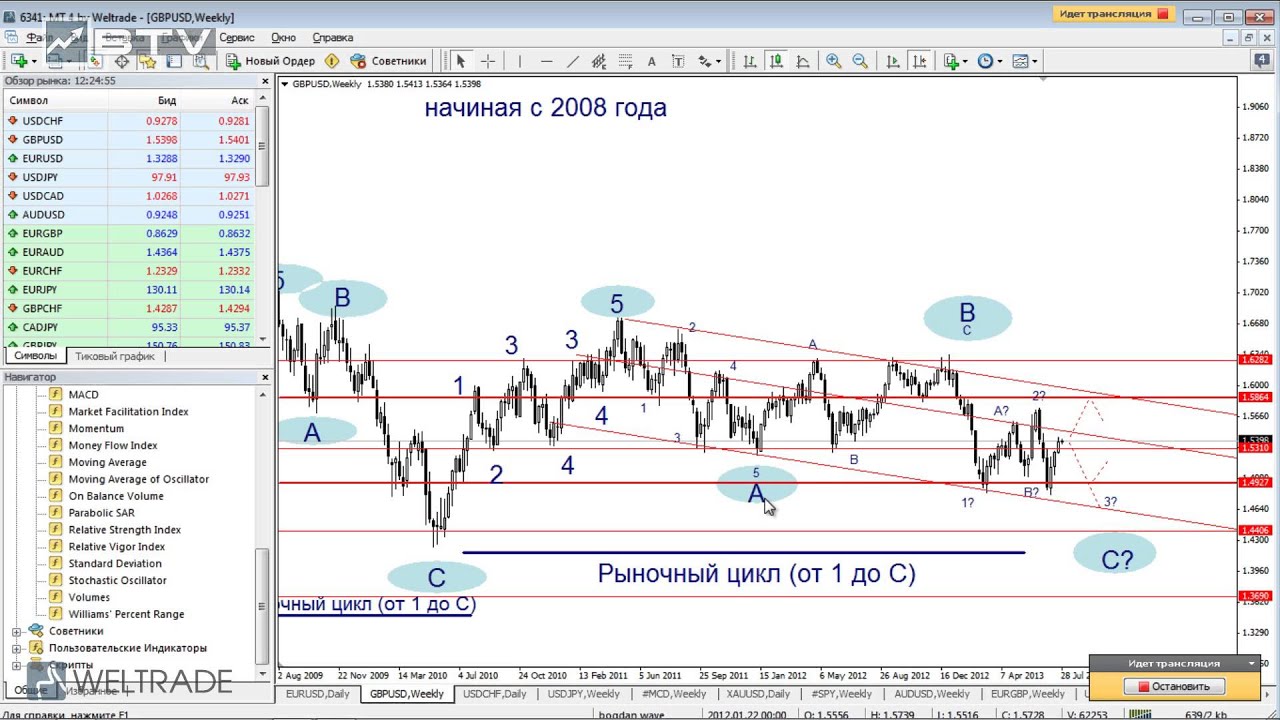
Task: Select the text 'A' tool
Action: [x=651, y=61]
